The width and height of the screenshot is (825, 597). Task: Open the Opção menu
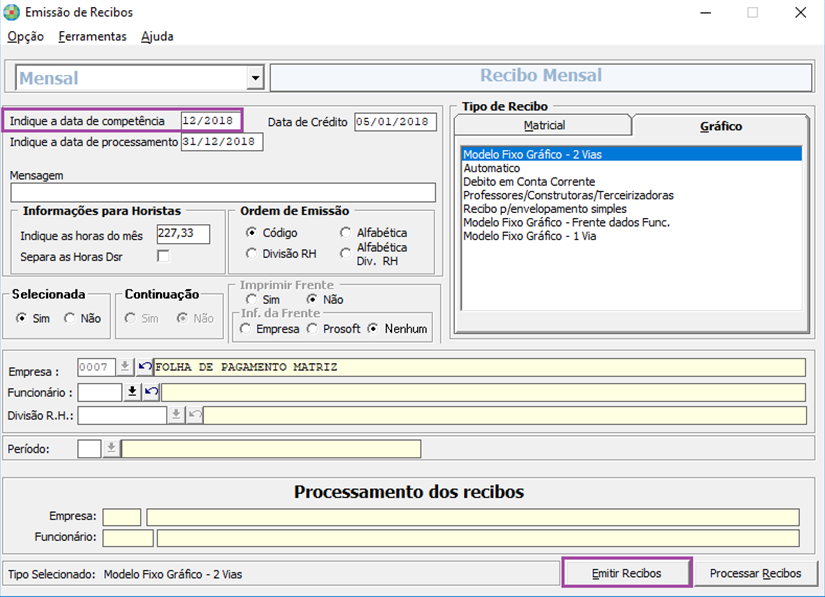[x=25, y=36]
